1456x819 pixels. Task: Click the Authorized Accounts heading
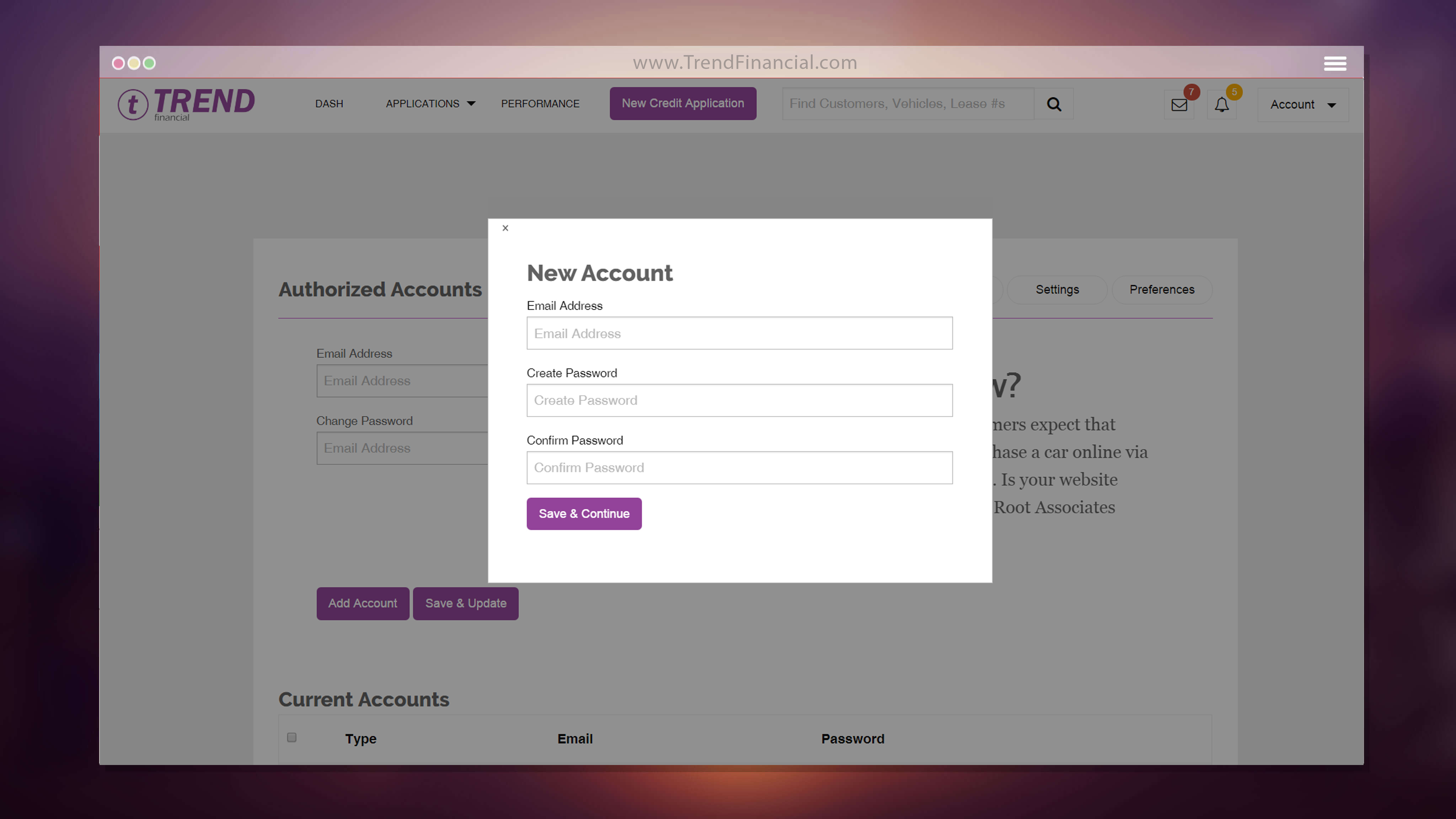tap(380, 290)
